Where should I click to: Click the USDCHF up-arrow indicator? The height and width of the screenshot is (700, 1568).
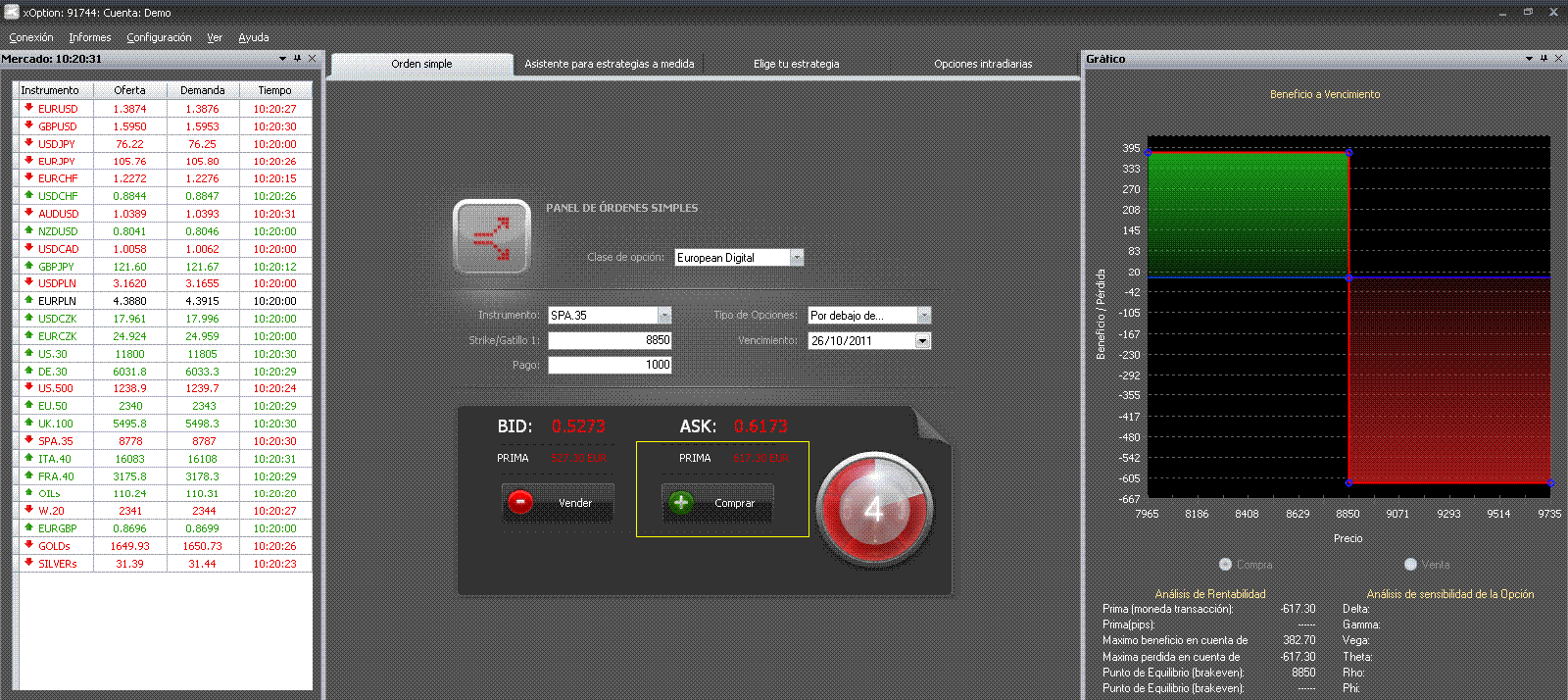tap(28, 195)
